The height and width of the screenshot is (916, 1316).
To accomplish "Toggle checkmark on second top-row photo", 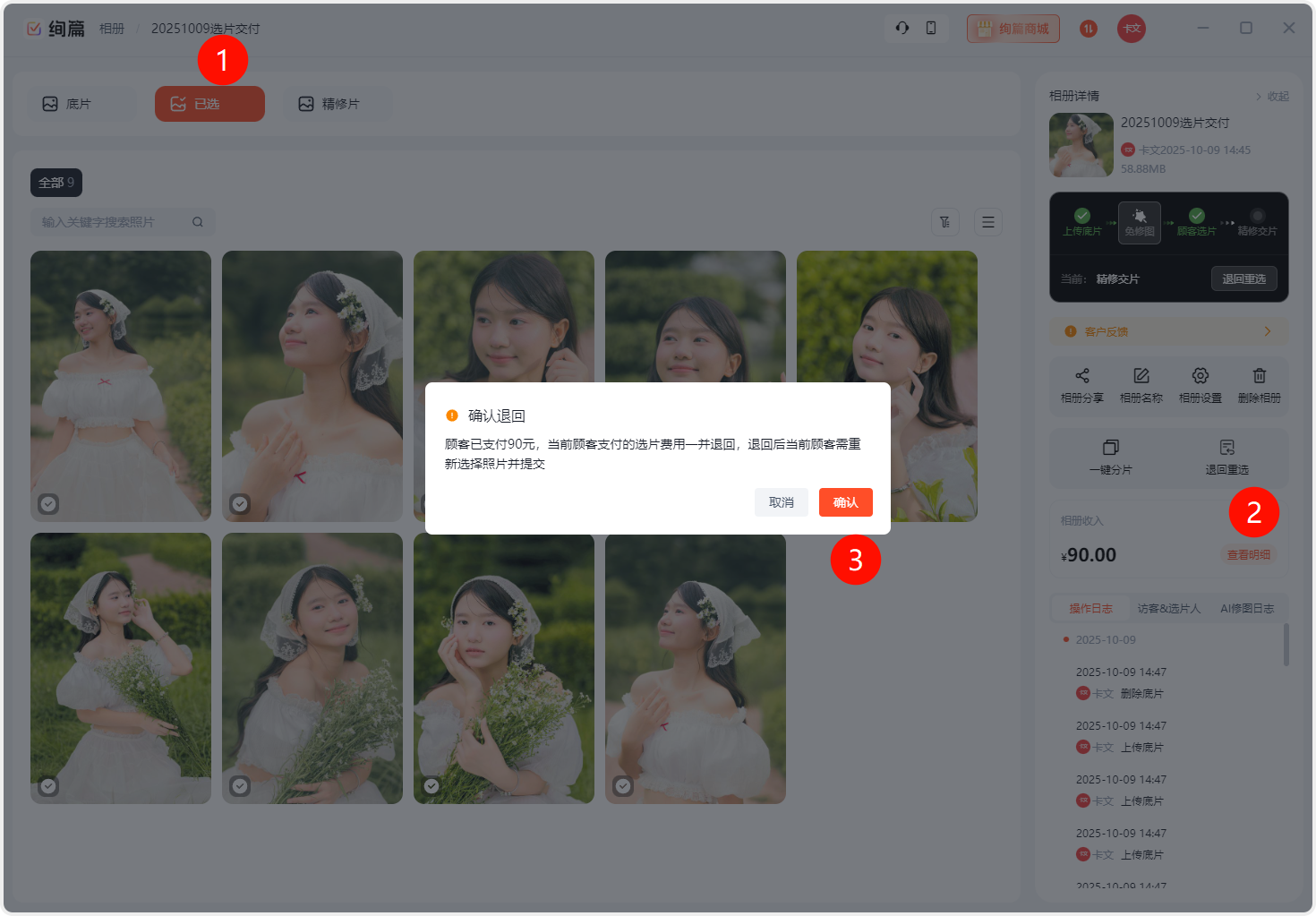I will (x=240, y=504).
